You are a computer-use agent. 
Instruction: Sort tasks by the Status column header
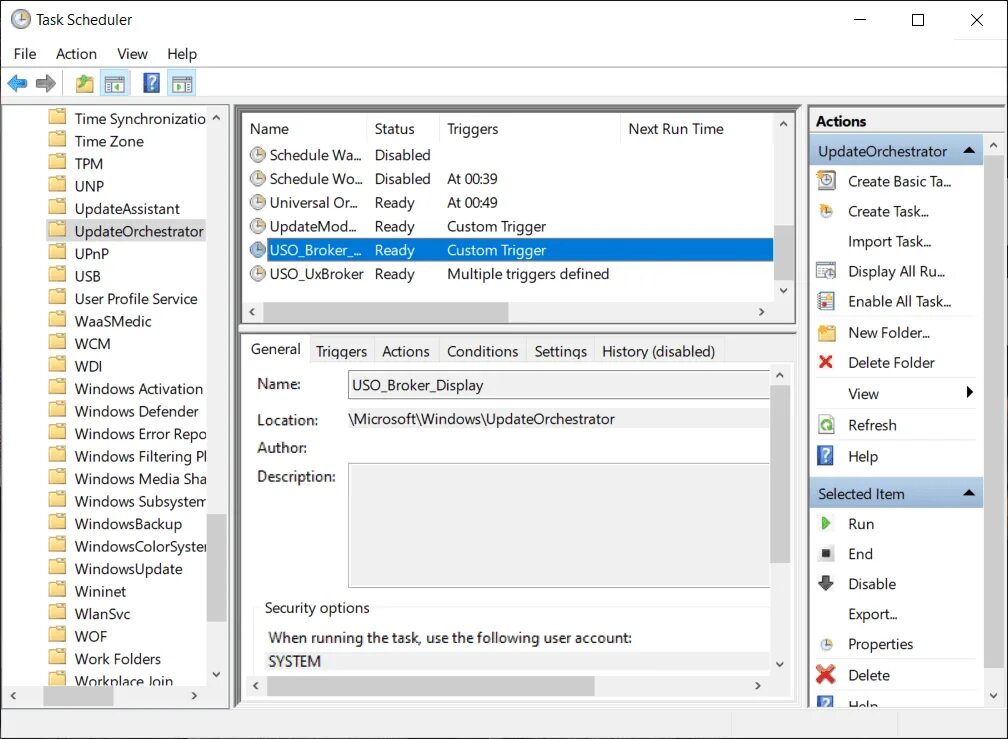coord(402,129)
